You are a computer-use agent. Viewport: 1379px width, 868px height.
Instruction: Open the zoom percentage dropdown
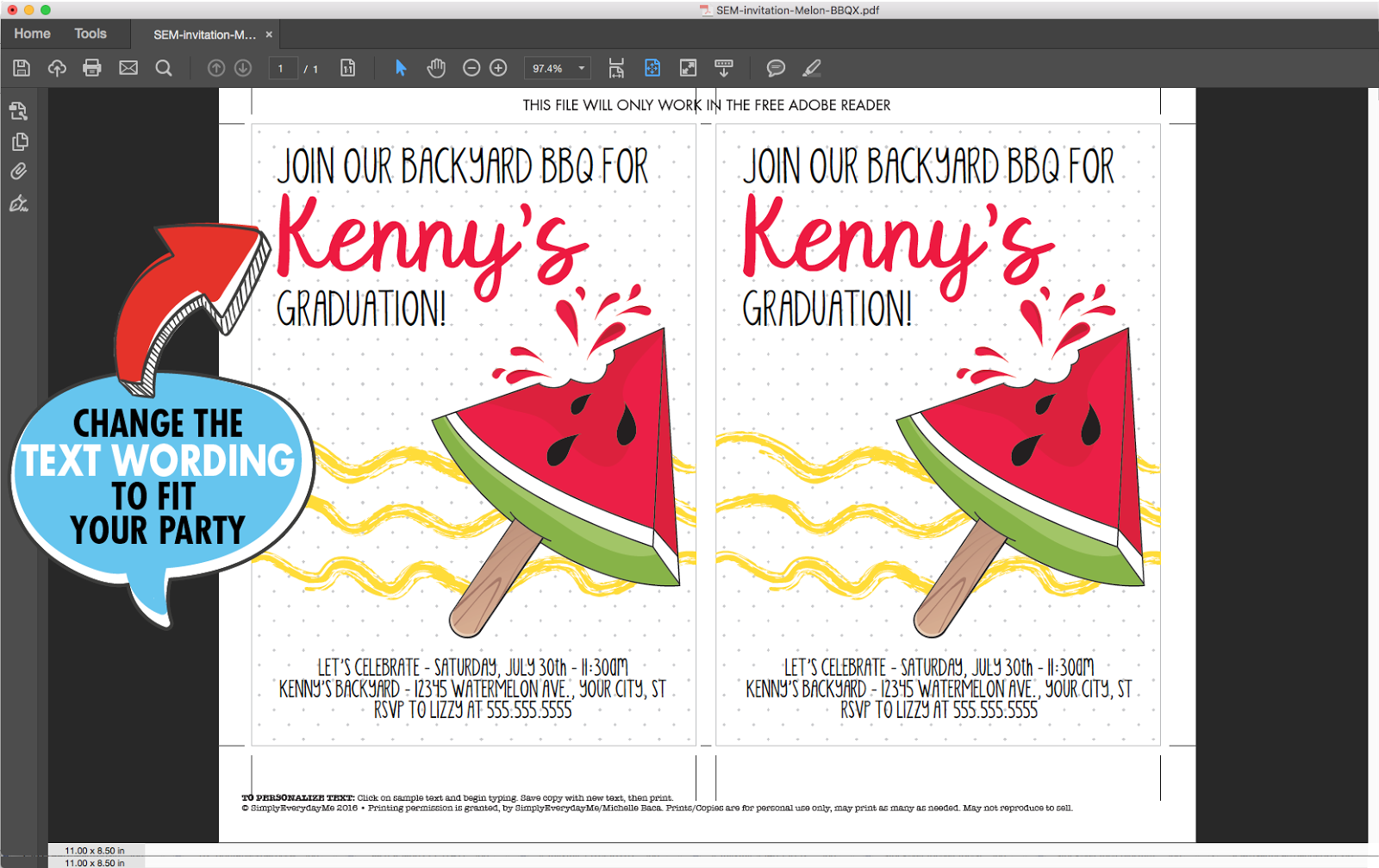[x=581, y=67]
